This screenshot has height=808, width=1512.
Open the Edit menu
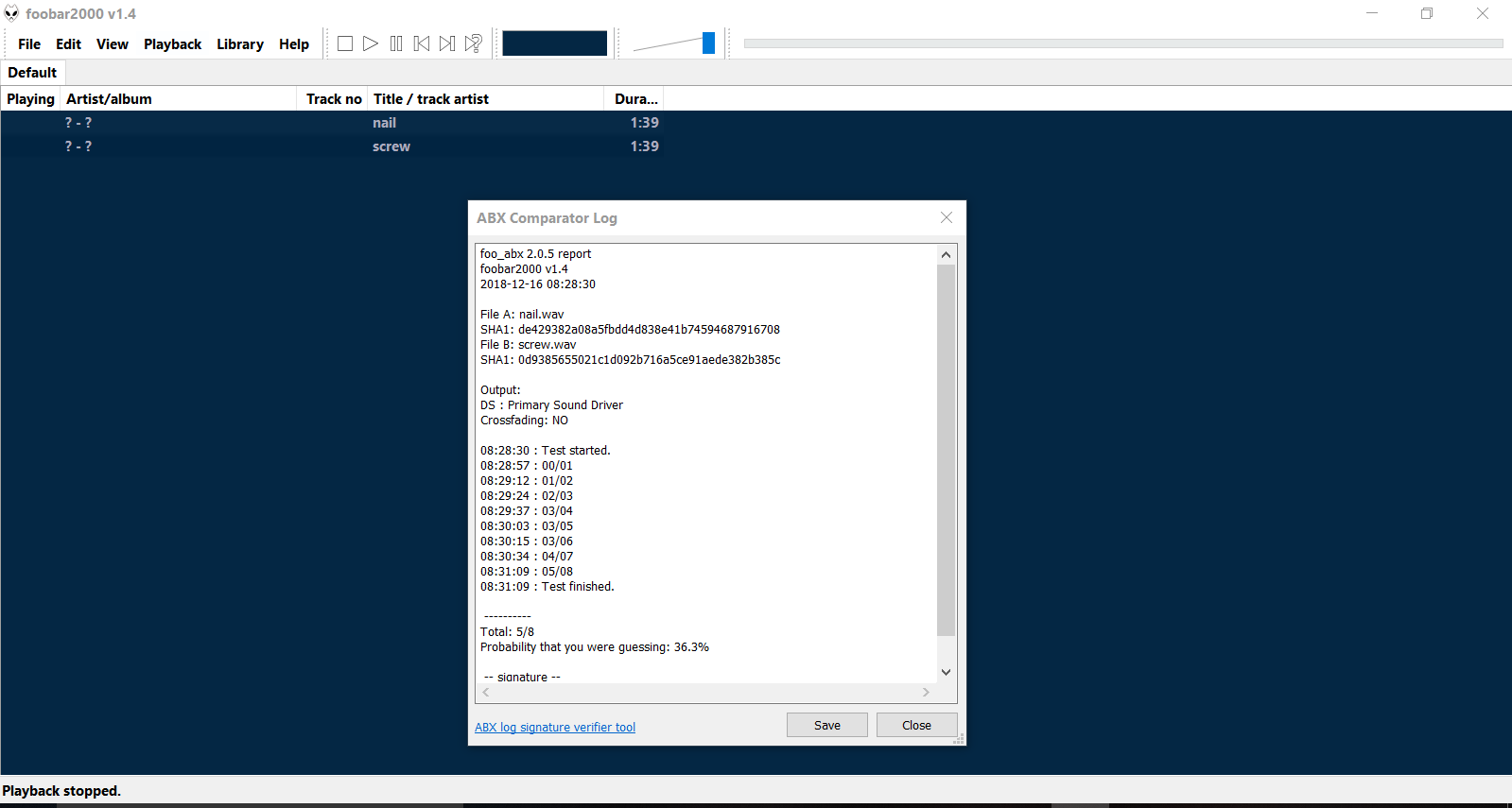(x=68, y=44)
